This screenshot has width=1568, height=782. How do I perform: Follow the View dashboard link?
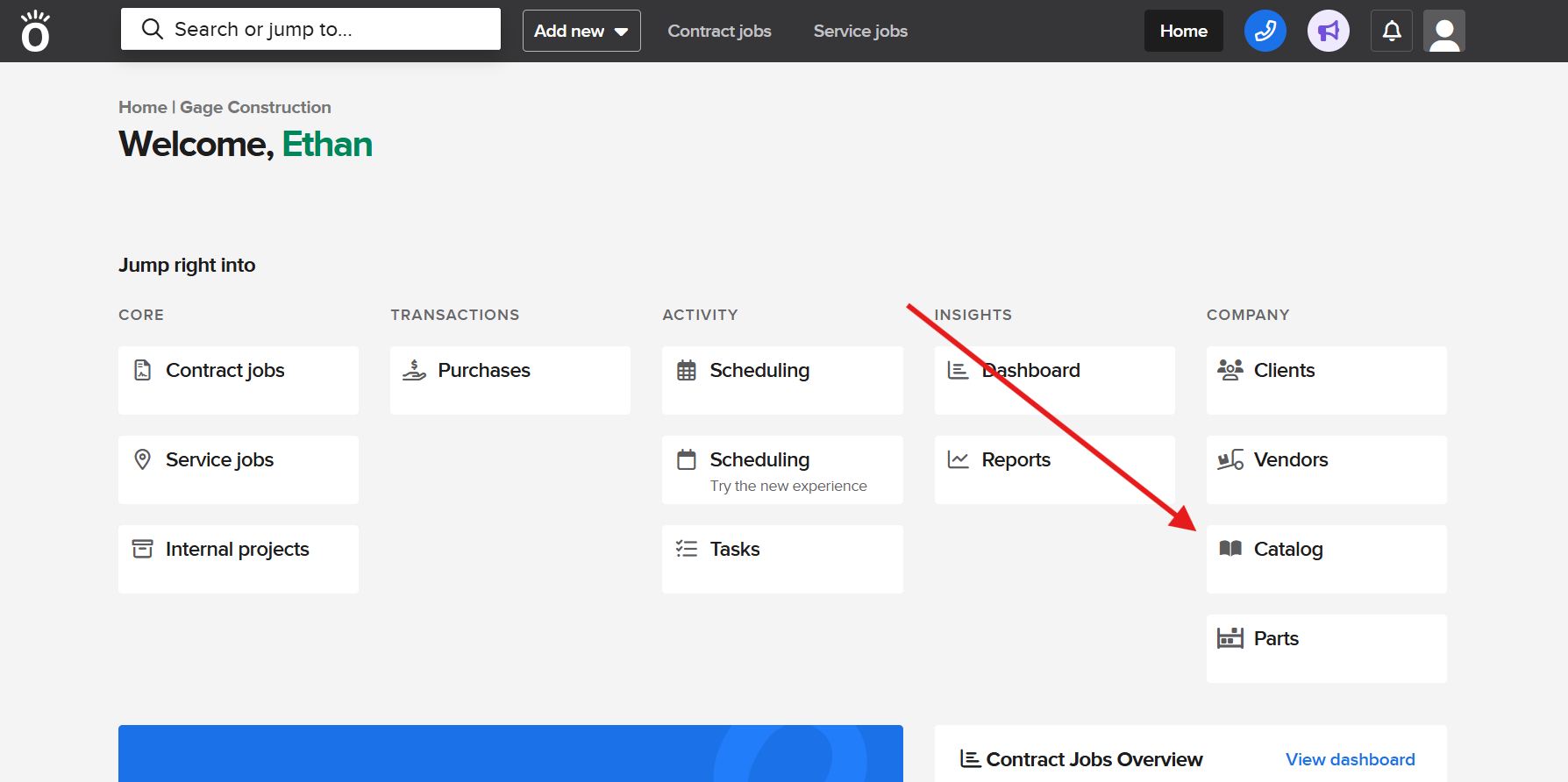(1350, 759)
